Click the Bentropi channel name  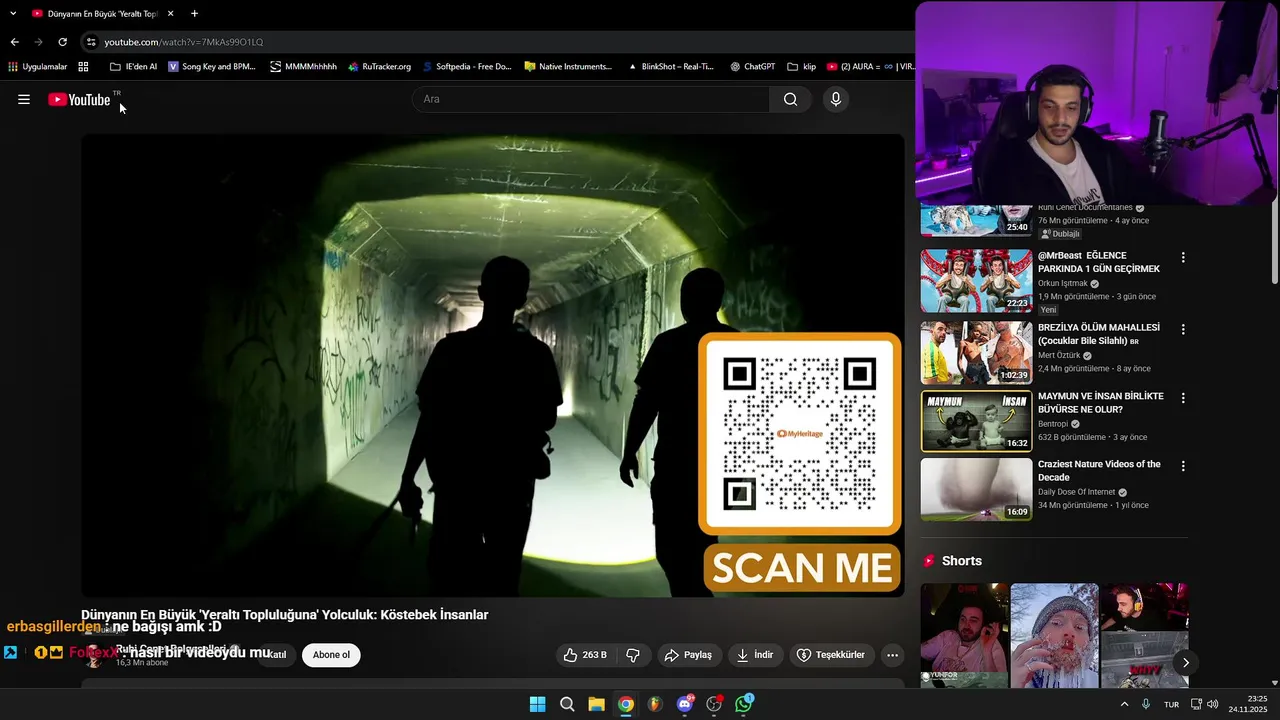click(x=1053, y=424)
